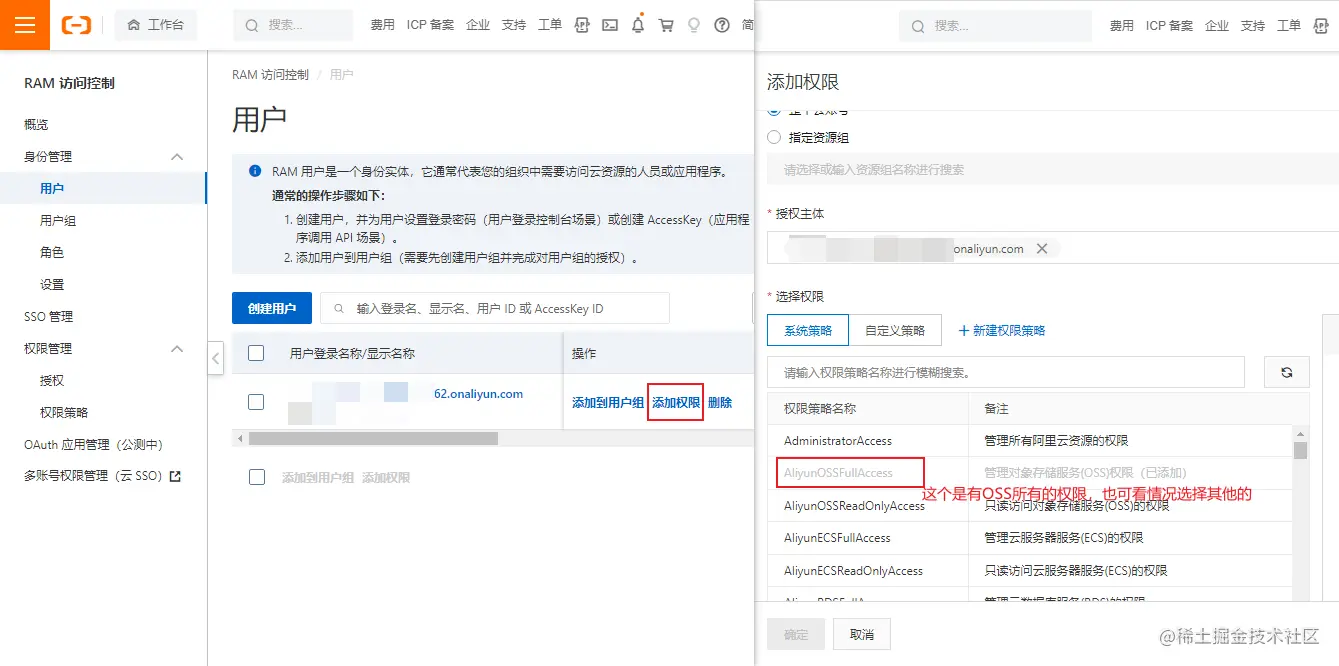Click the Alibaba Cloud logo
This screenshot has width=1339, height=666.
click(76, 25)
